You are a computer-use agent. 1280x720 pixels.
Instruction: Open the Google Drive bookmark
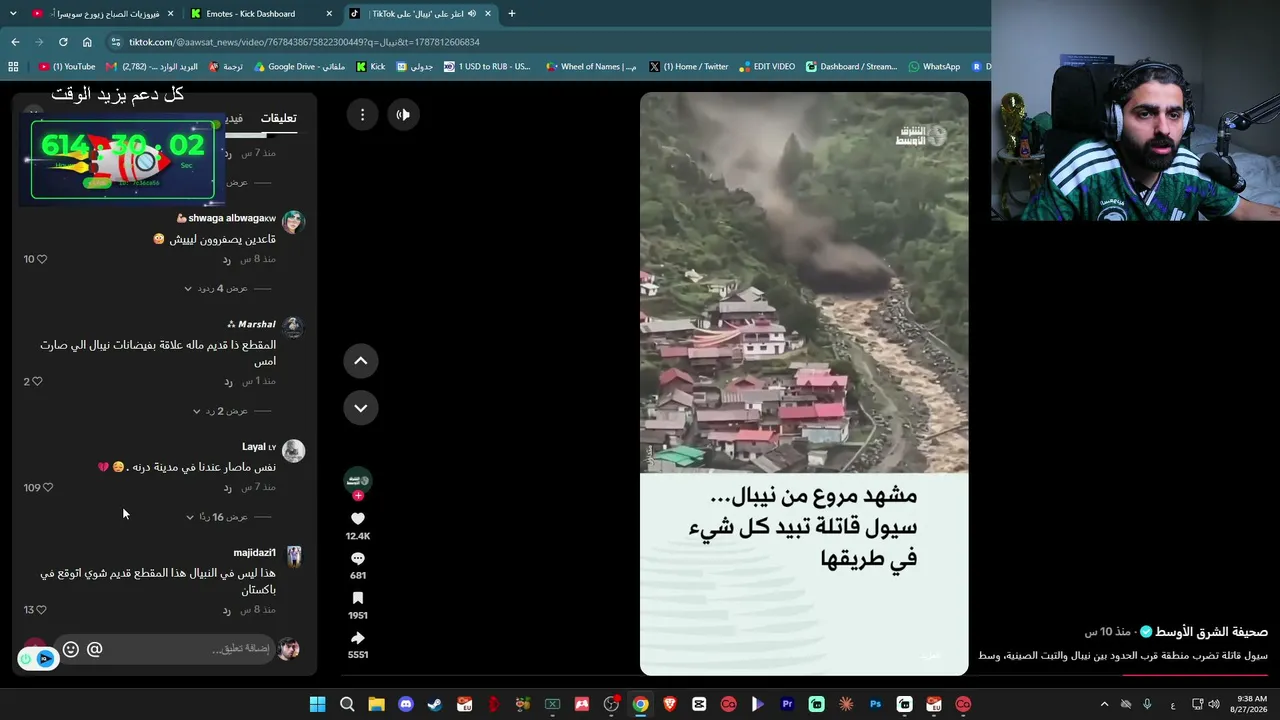[299, 67]
